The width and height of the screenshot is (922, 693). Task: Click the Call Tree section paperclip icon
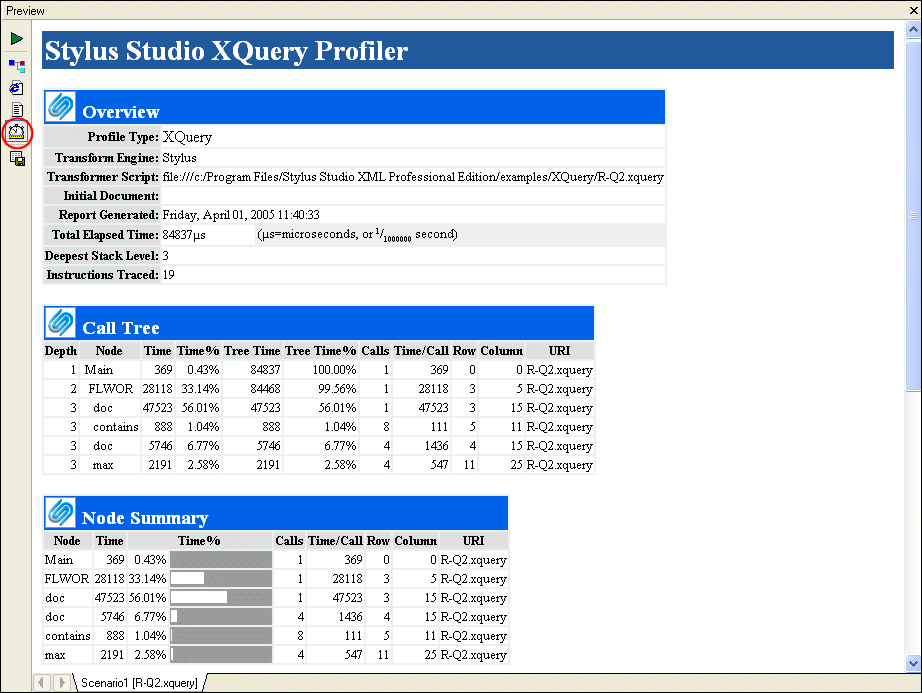[62, 323]
